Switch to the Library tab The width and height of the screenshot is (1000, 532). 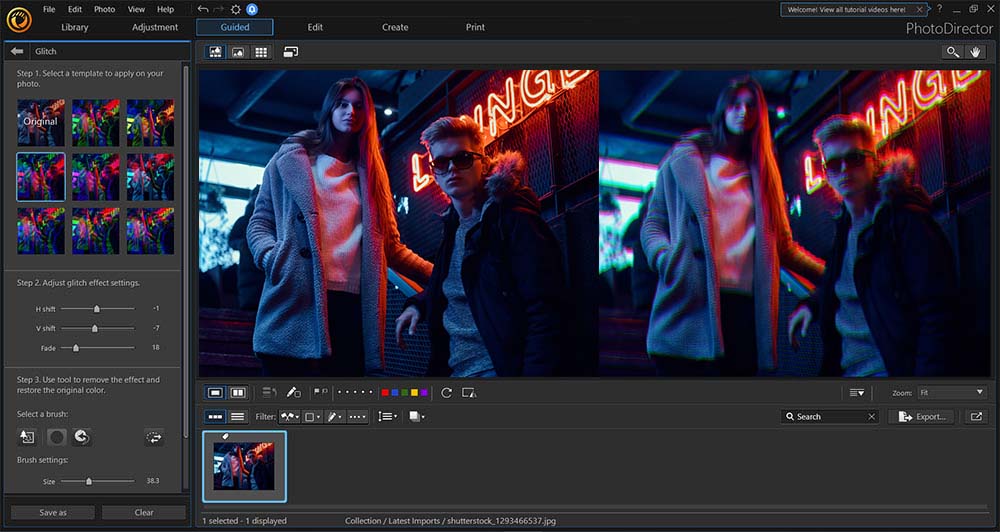75,27
